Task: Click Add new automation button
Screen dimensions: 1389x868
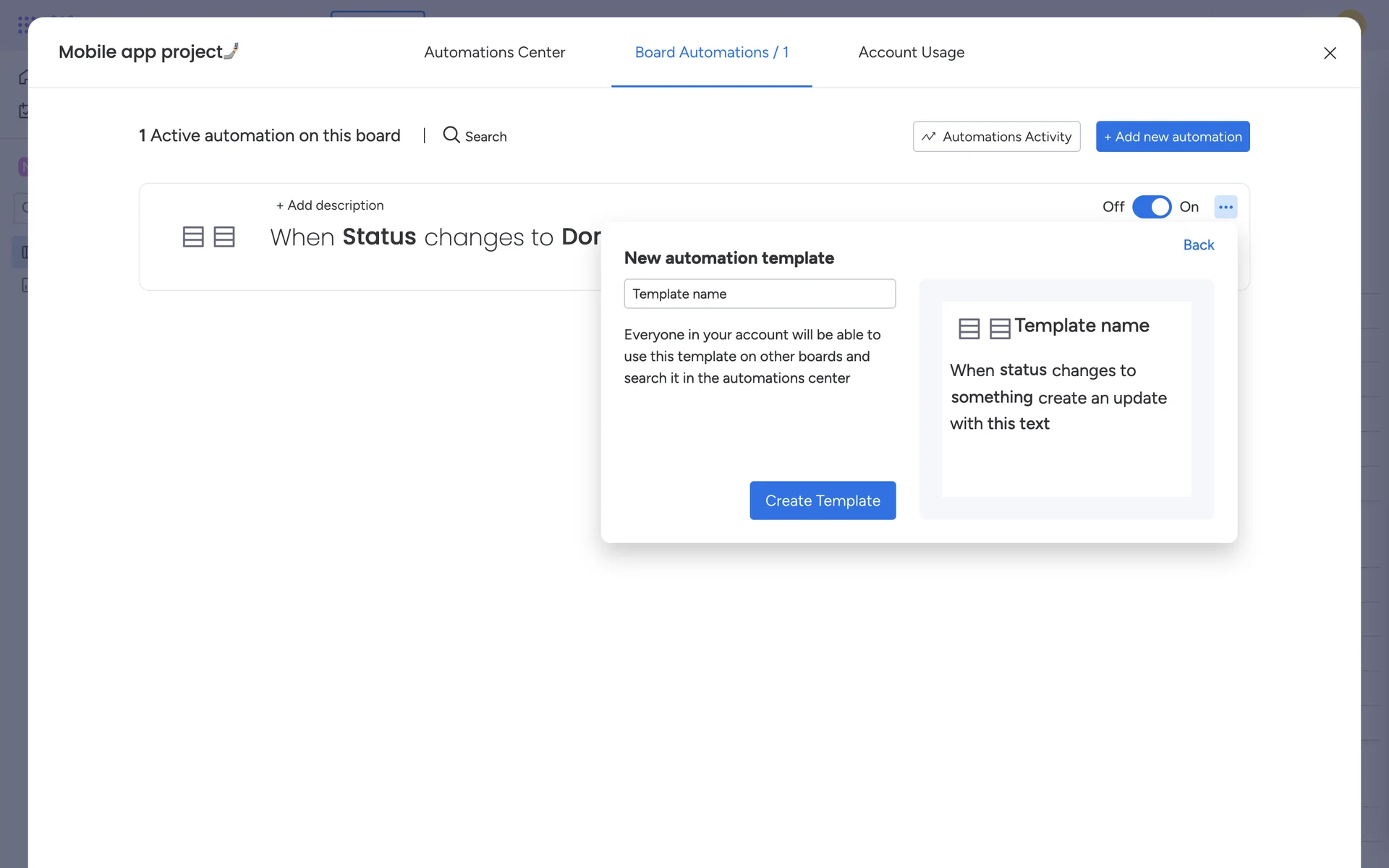Action: (1172, 137)
